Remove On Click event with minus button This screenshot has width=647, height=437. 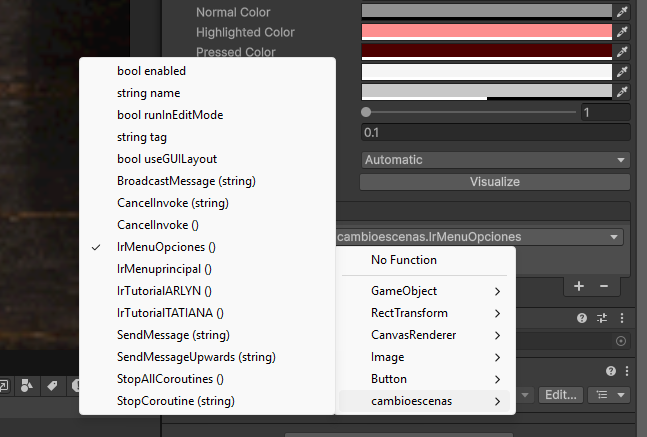tap(603, 286)
